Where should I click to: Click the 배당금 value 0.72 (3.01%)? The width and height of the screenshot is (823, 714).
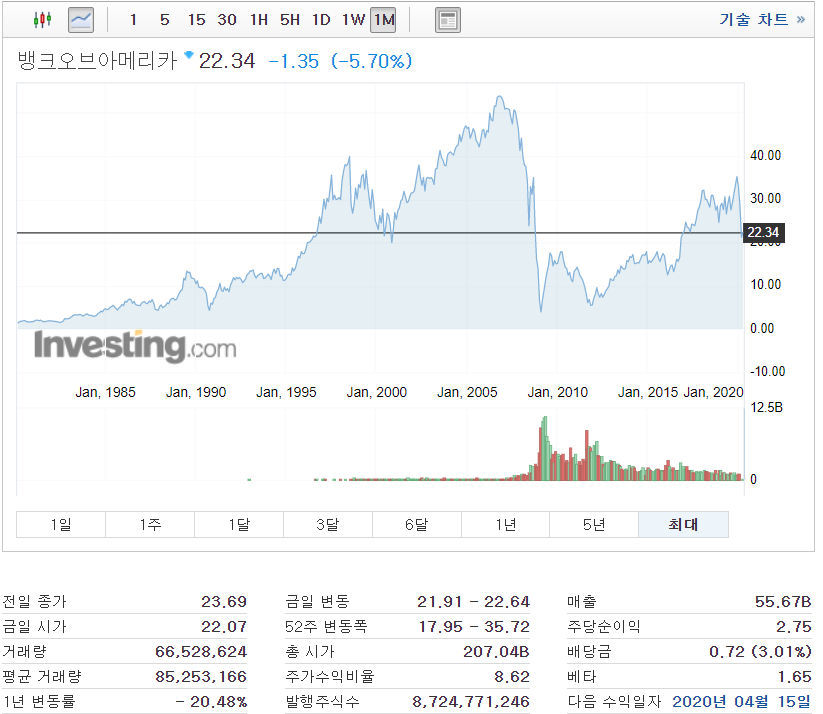click(760, 652)
